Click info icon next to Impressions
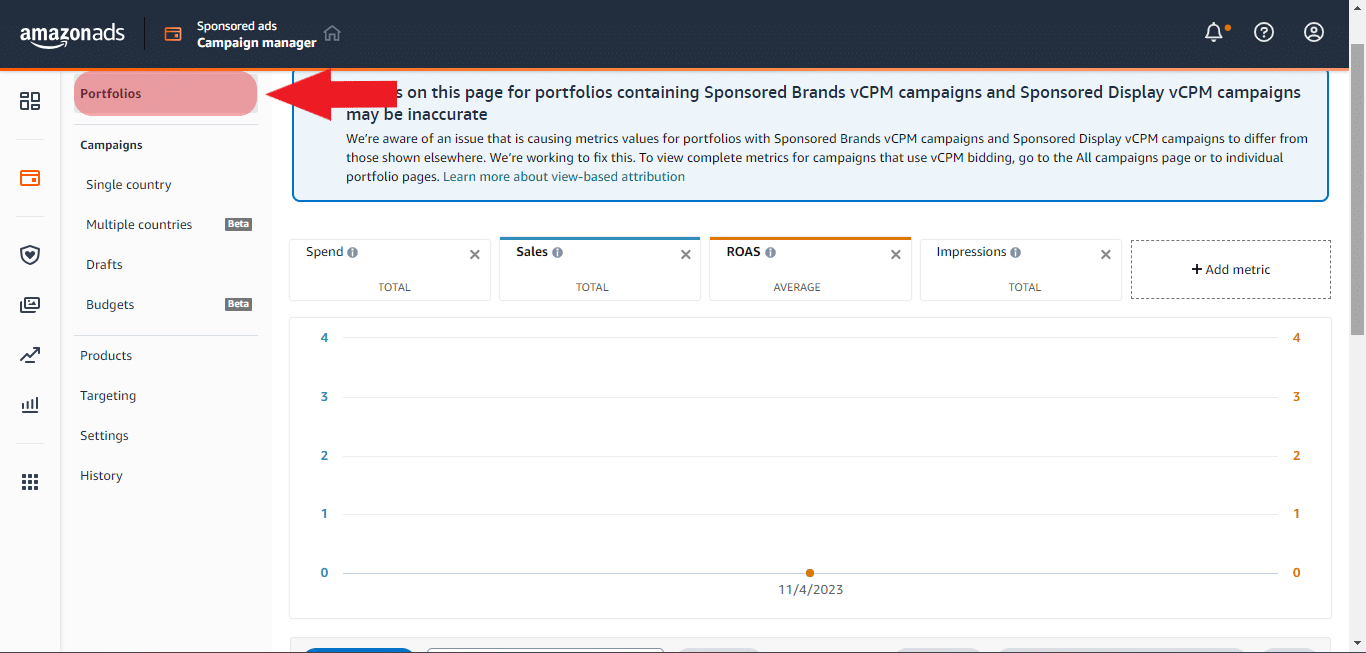Viewport: 1366px width, 653px height. (x=1015, y=253)
